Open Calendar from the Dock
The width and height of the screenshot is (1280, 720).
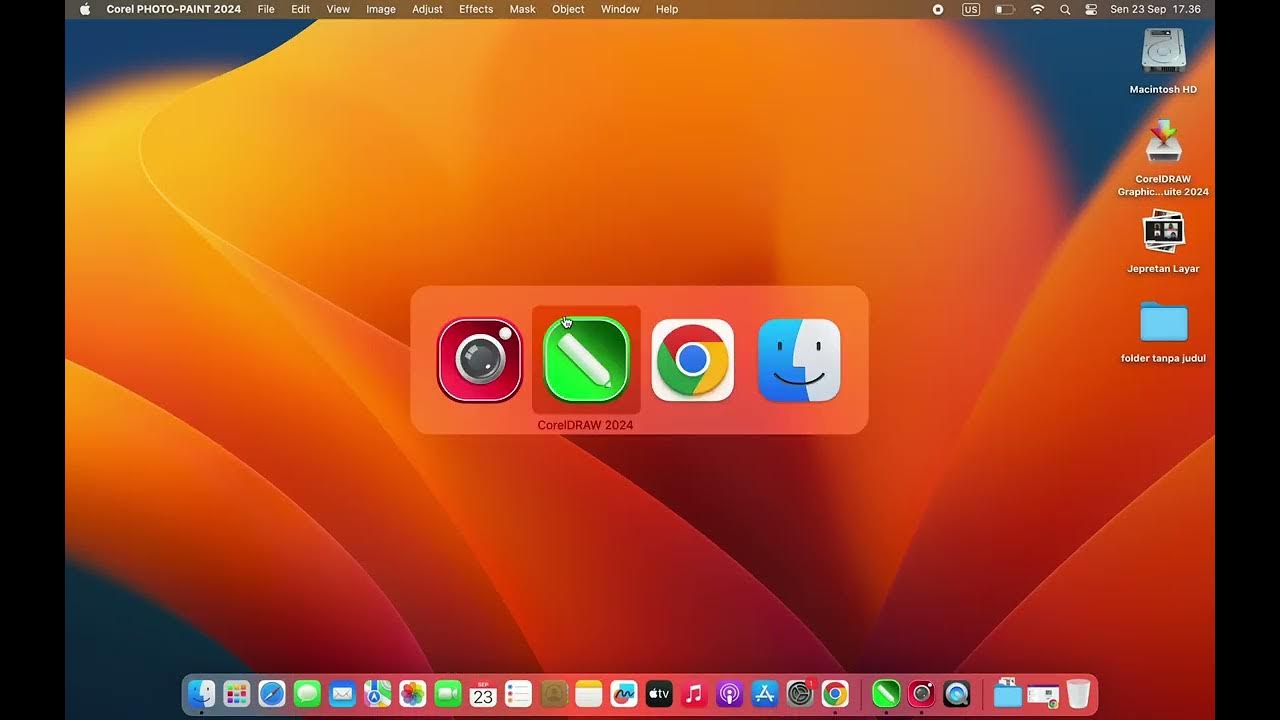483,693
